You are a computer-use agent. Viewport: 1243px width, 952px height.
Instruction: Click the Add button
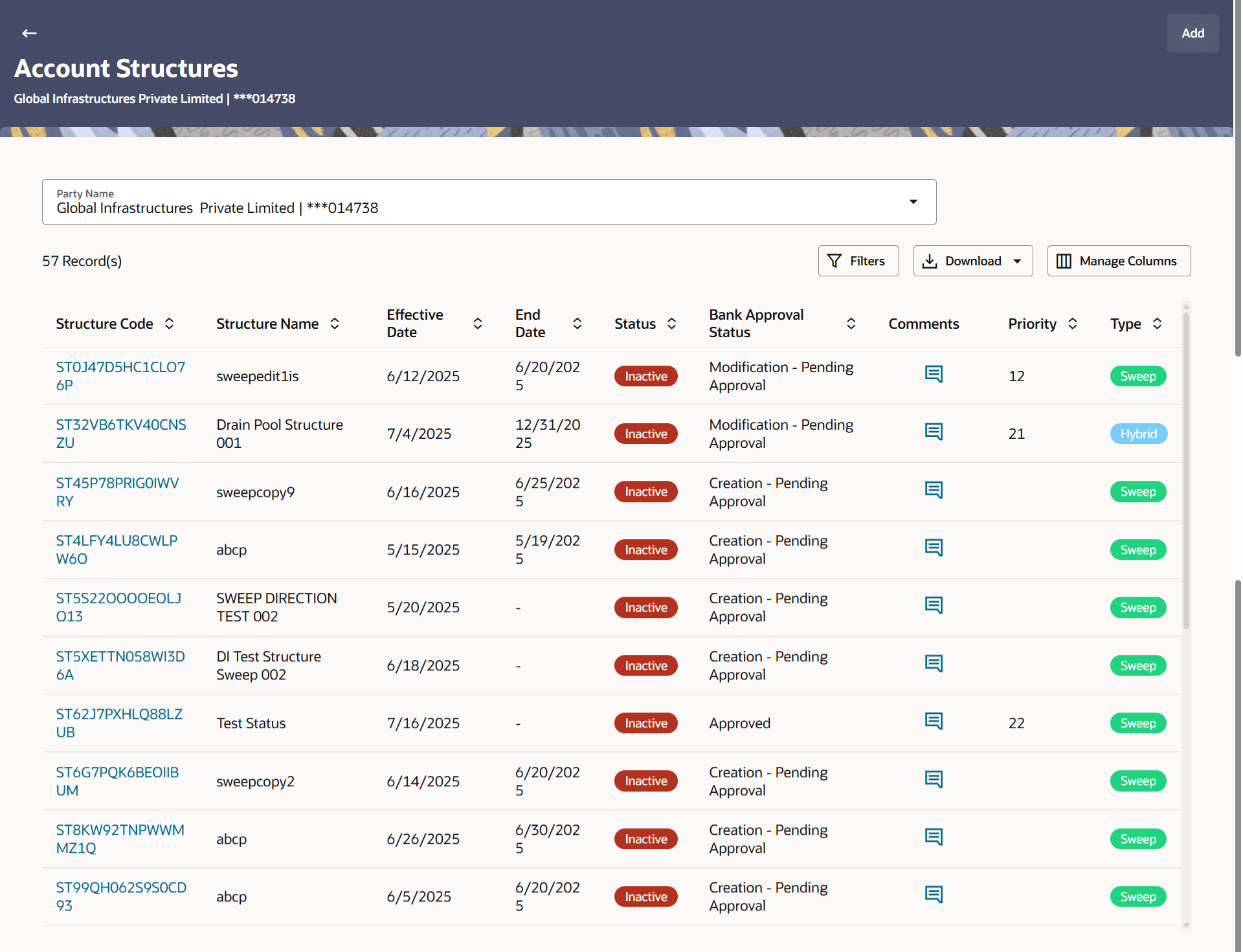[x=1192, y=33]
